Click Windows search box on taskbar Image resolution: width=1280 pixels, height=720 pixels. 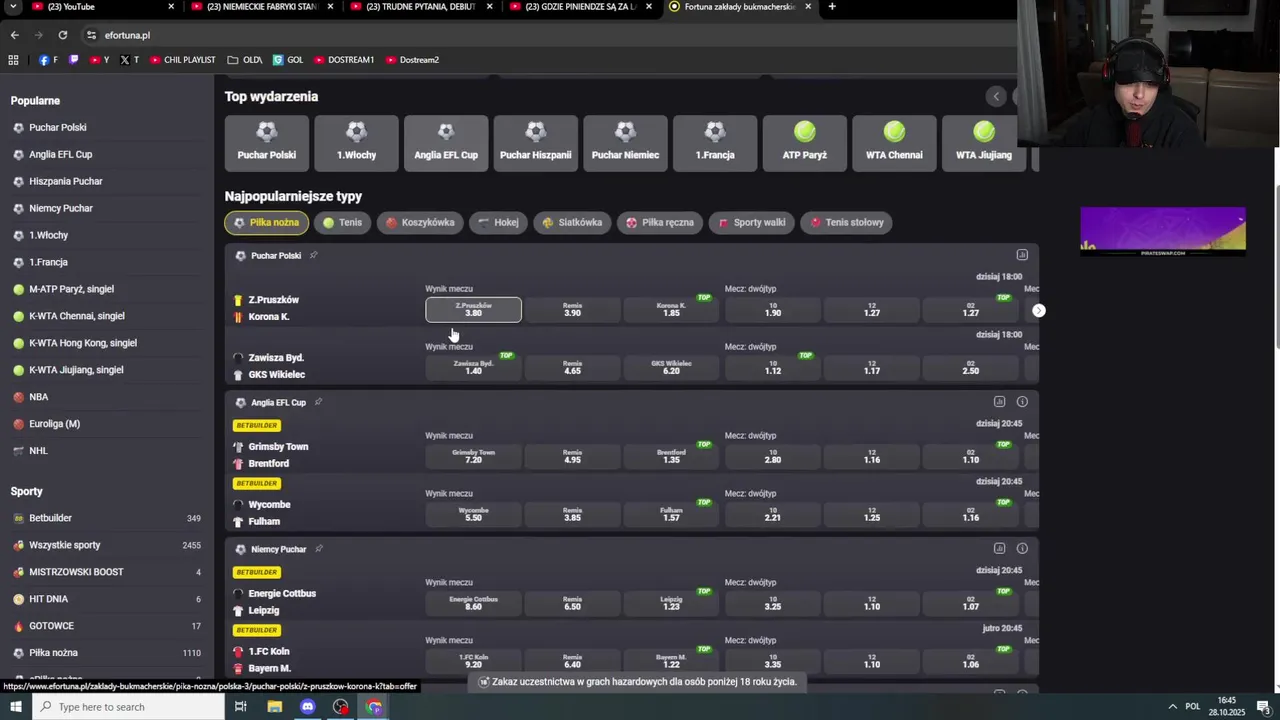pyautogui.click(x=128, y=707)
